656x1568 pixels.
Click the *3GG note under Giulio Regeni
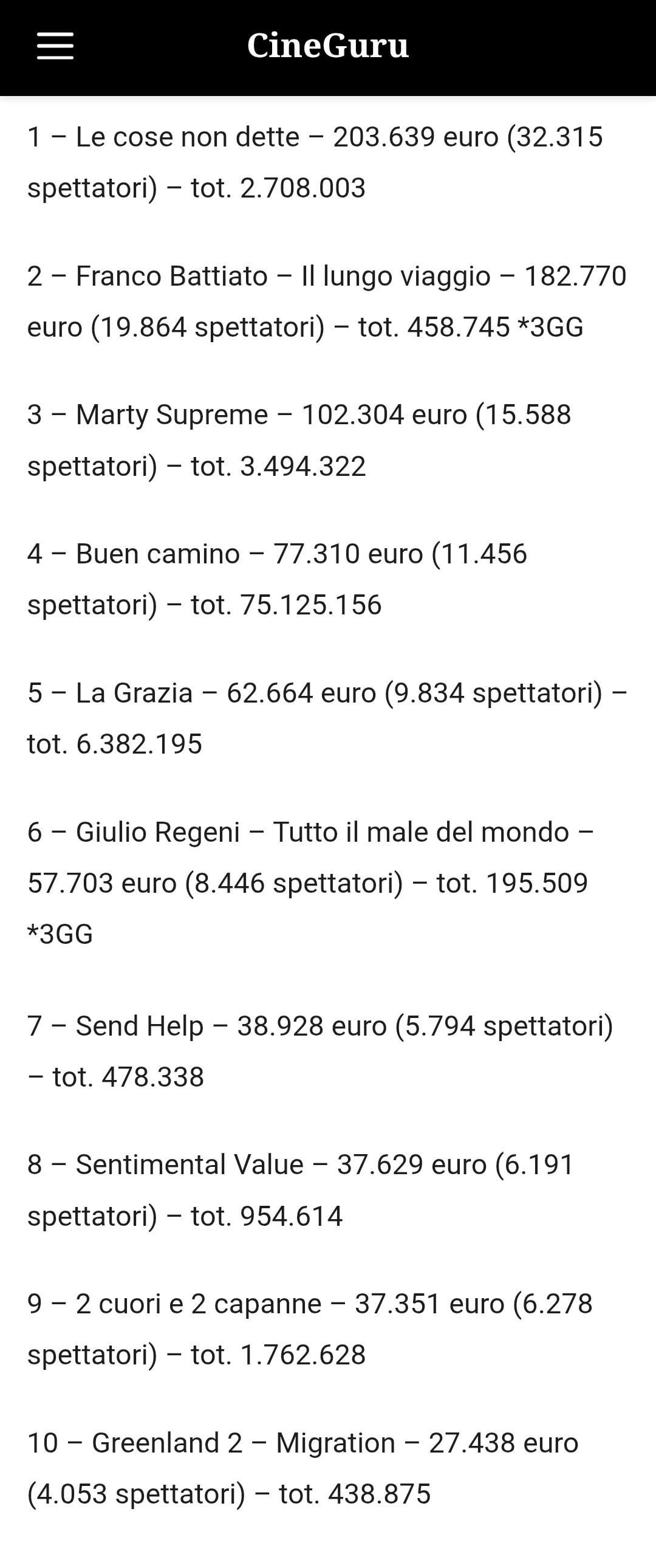pyautogui.click(x=60, y=934)
